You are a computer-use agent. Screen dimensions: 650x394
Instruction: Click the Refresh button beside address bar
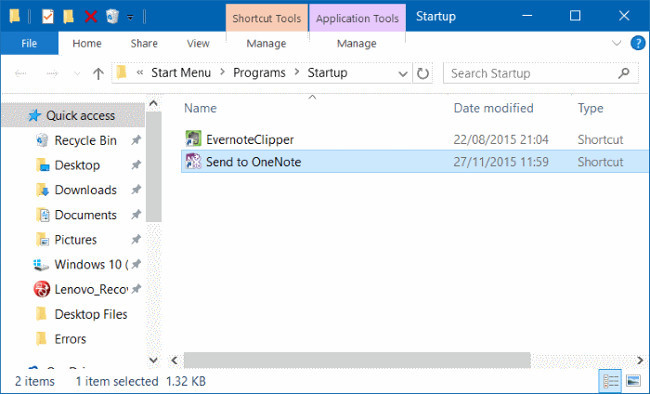click(422, 73)
